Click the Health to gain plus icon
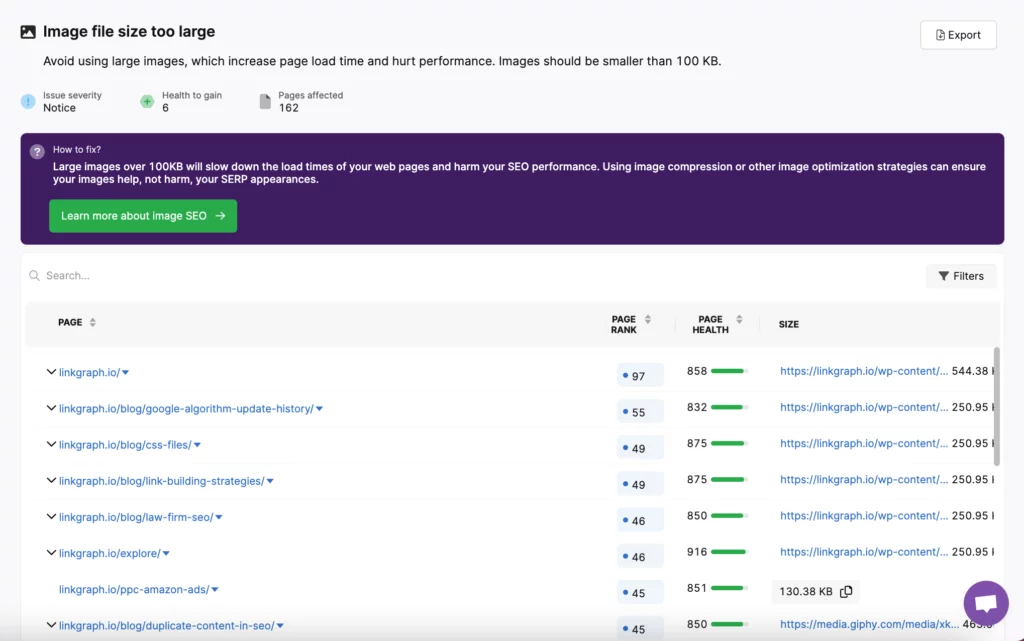1024x641 pixels. click(147, 102)
